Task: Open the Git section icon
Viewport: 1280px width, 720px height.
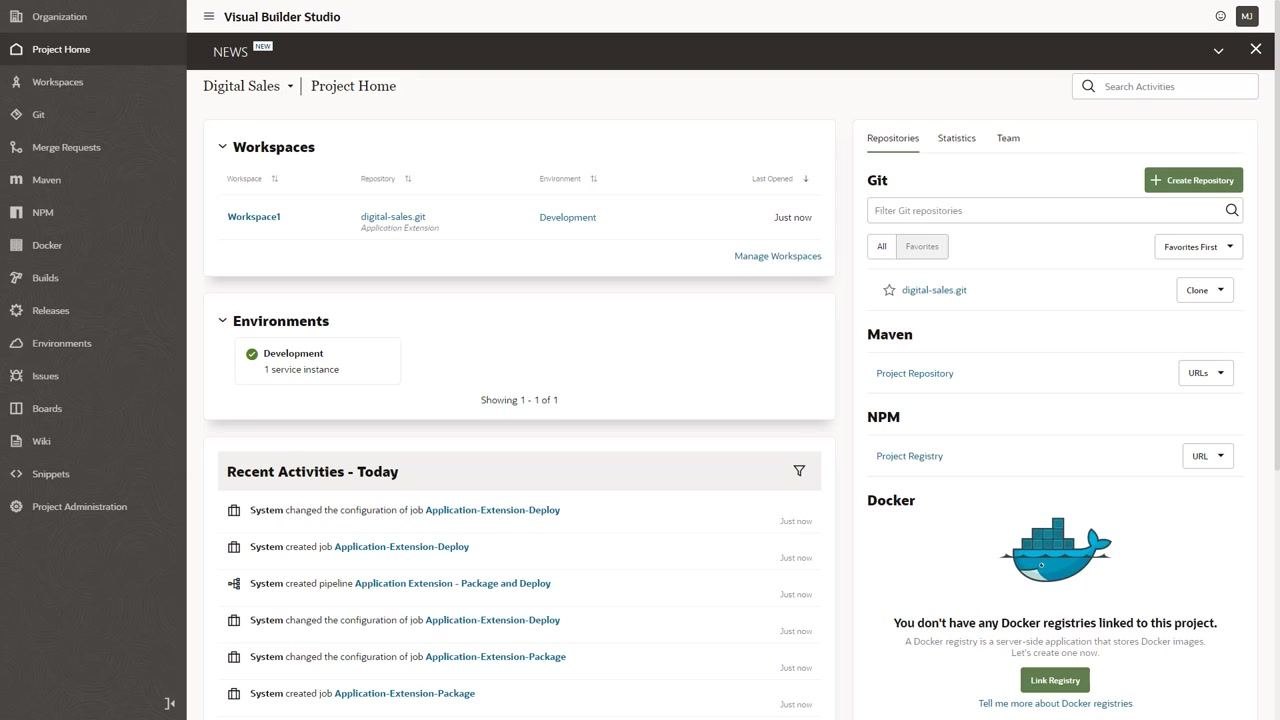Action: pos(16,114)
